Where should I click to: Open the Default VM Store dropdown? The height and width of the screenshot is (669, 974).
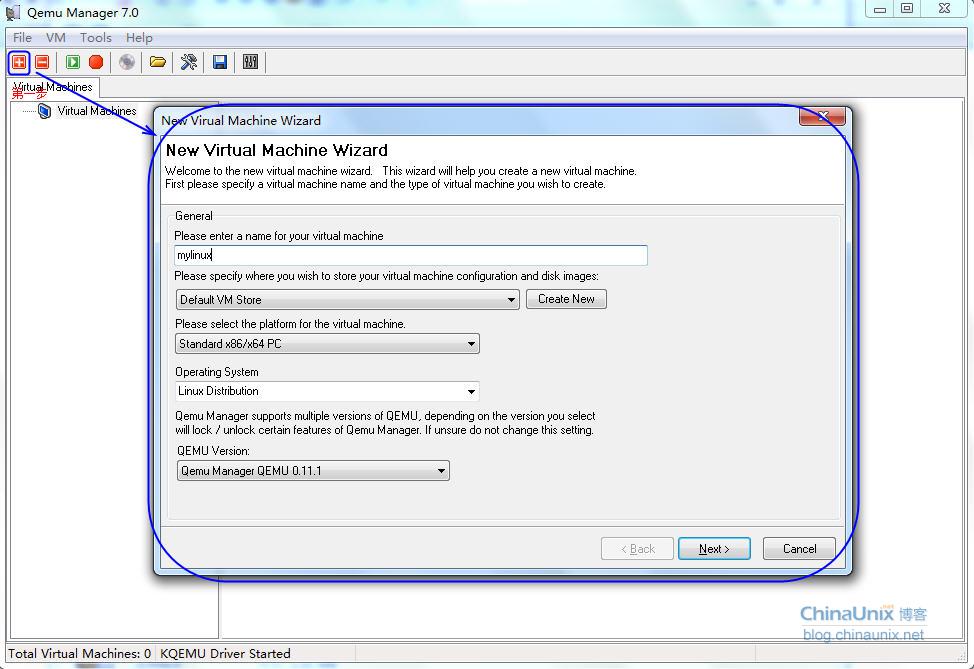[347, 299]
